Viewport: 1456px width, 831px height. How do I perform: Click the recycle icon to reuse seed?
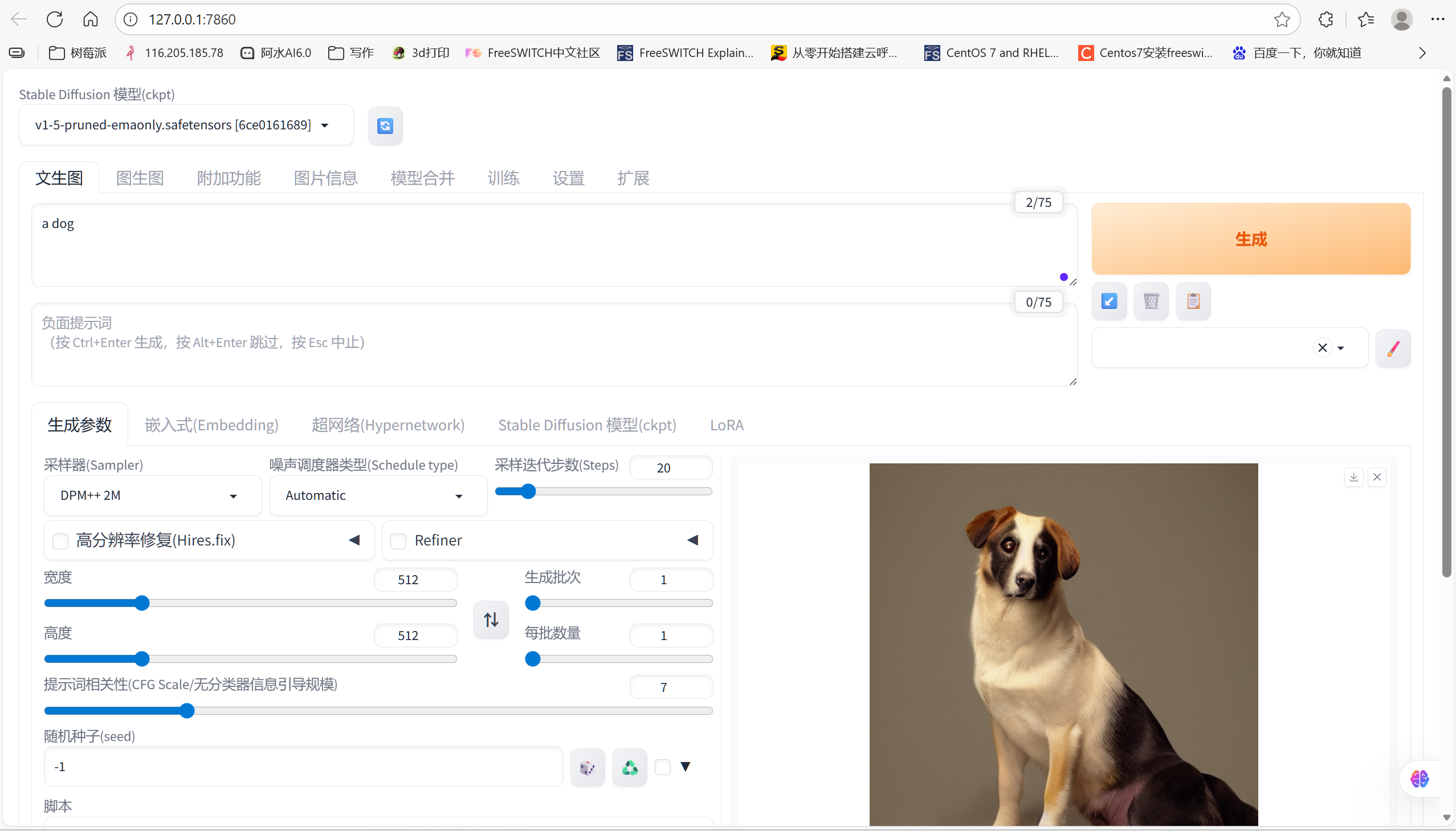[629, 768]
